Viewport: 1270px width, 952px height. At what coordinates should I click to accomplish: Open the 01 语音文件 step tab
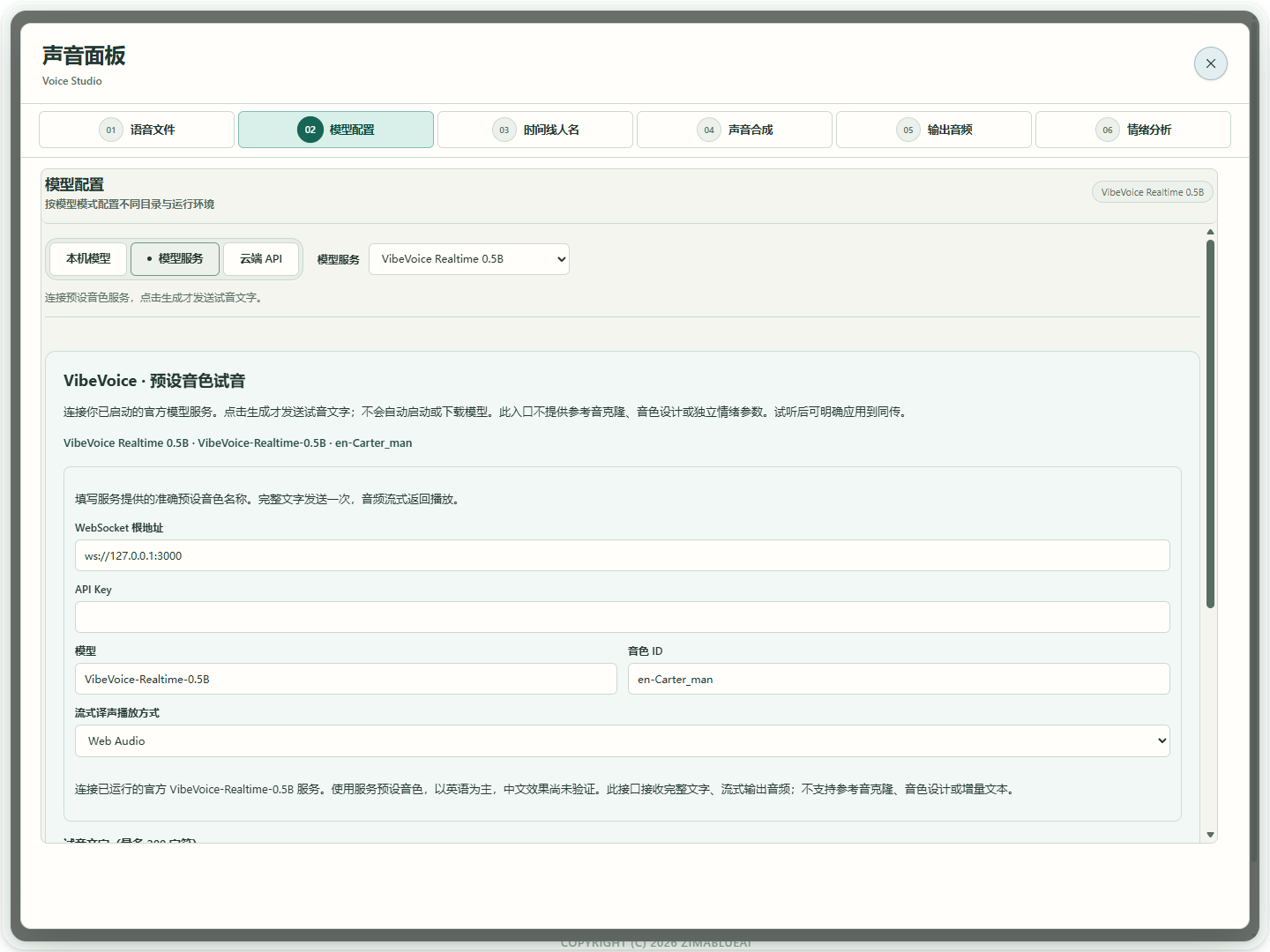click(137, 130)
